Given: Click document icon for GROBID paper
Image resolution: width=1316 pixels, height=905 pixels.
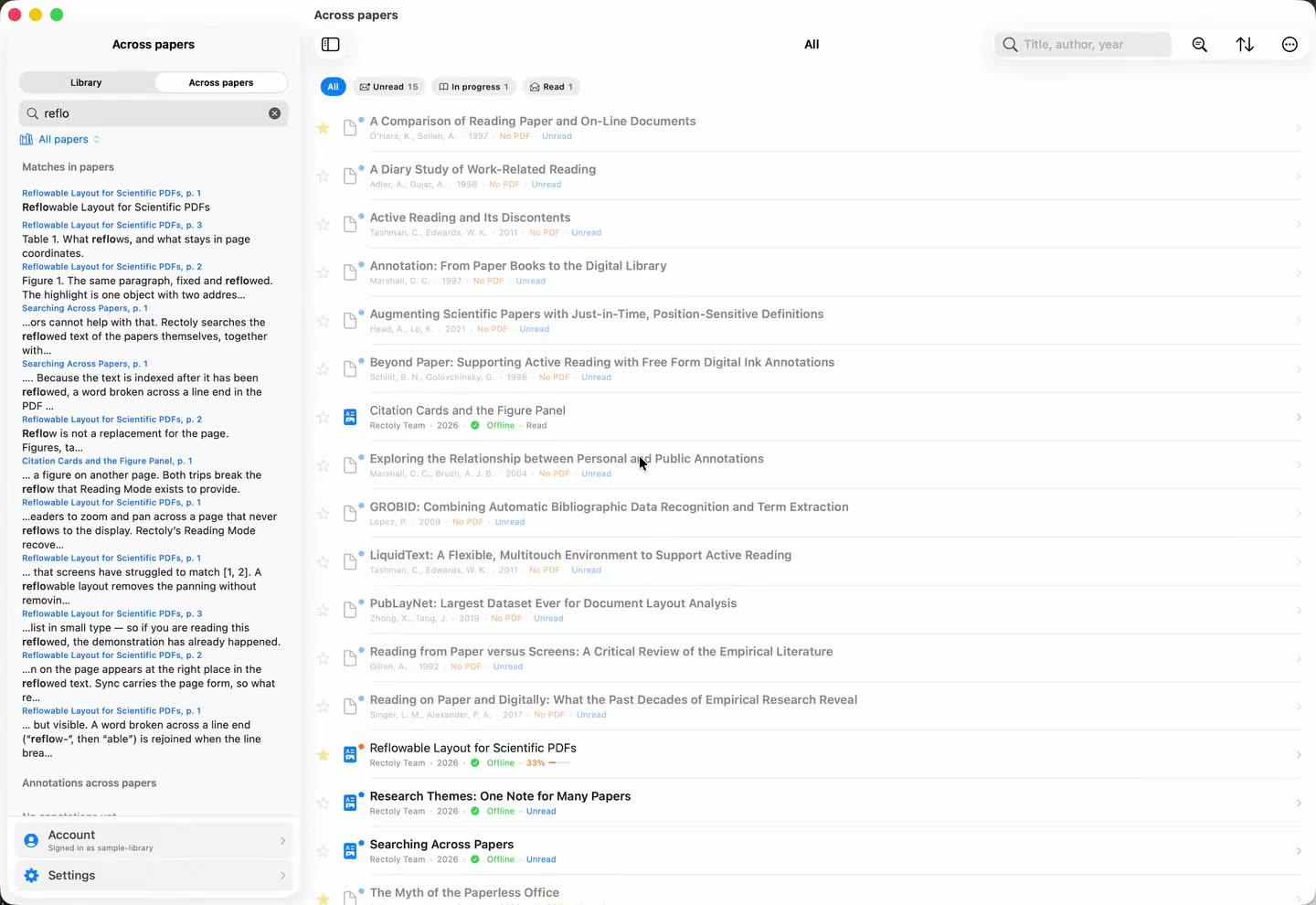Looking at the screenshot, I should pyautogui.click(x=350, y=514).
